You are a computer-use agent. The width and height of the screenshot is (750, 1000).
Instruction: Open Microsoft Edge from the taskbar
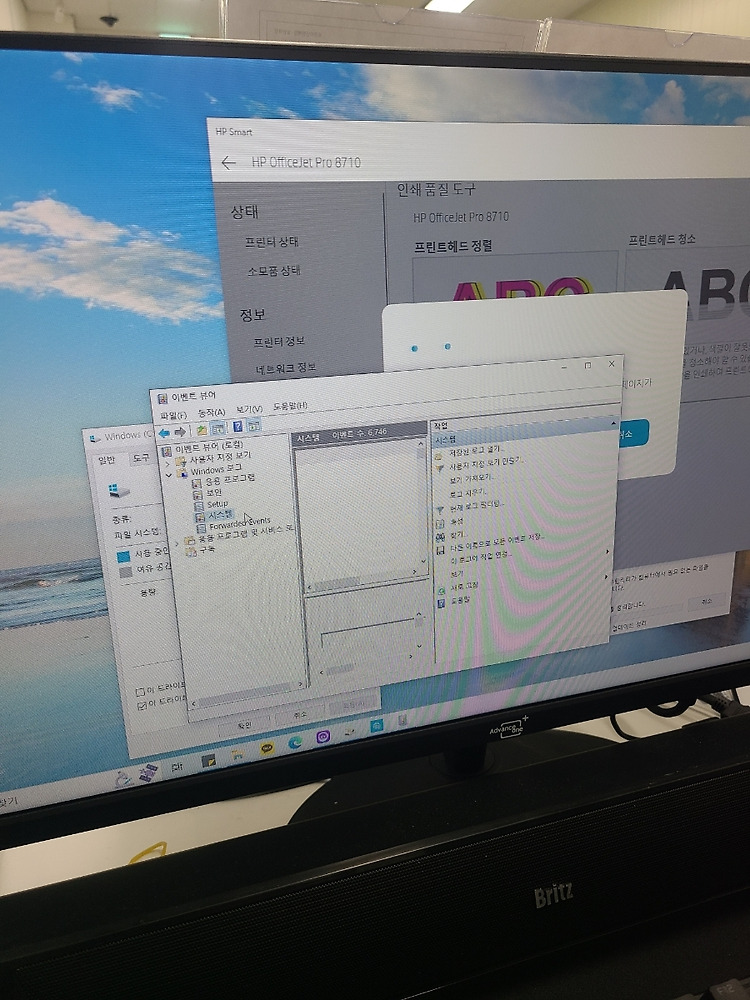[295, 743]
